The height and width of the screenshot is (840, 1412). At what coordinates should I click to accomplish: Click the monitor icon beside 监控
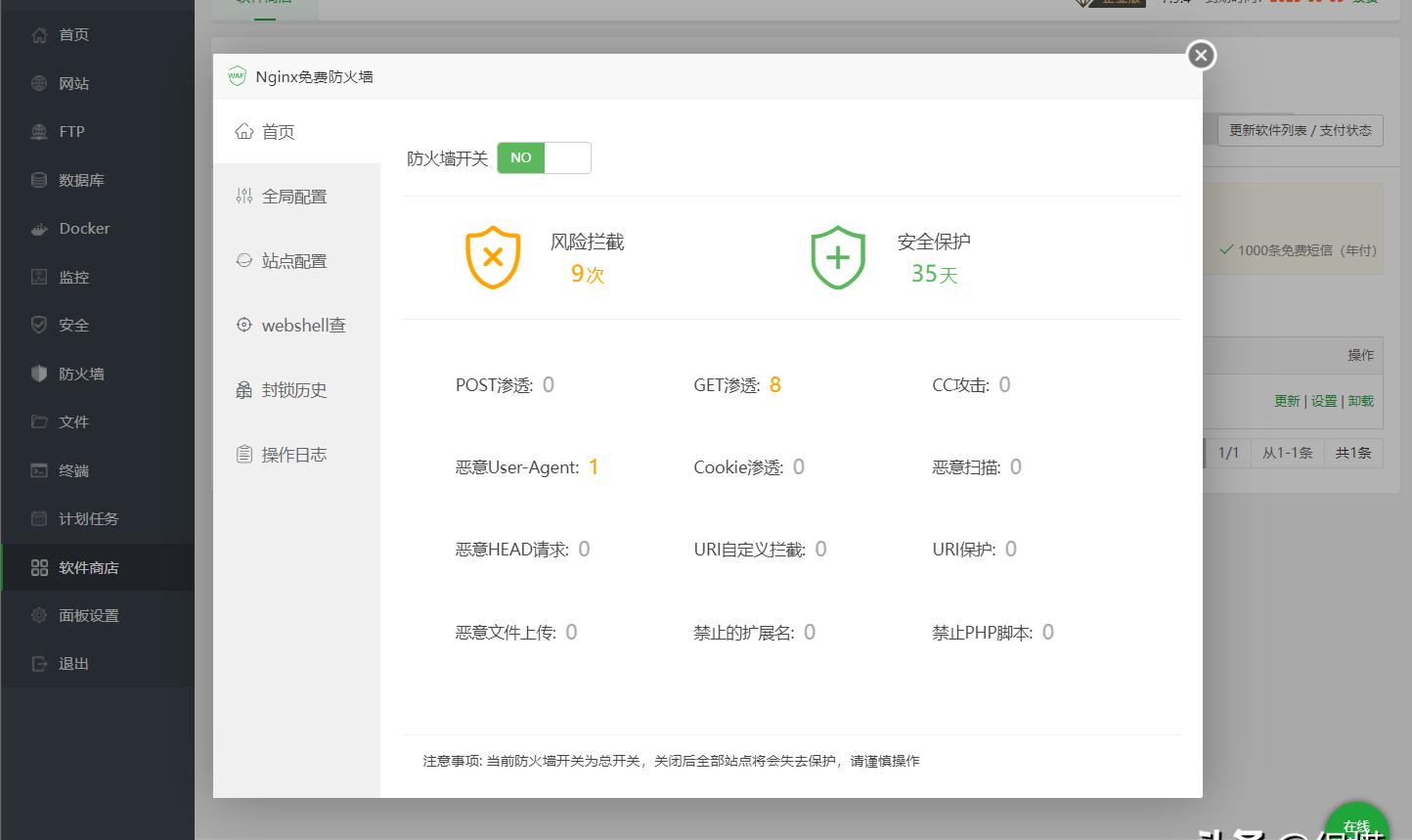[x=39, y=277]
